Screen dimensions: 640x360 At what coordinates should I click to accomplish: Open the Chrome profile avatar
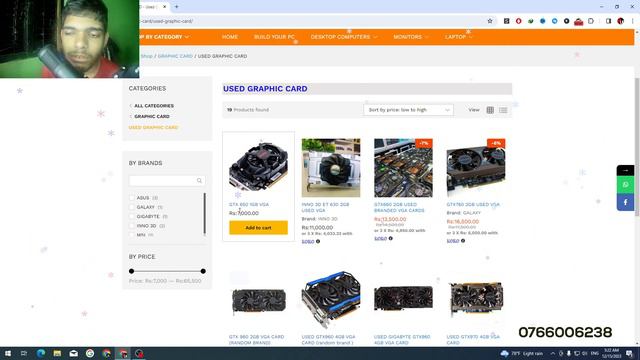pyautogui.click(x=620, y=21)
